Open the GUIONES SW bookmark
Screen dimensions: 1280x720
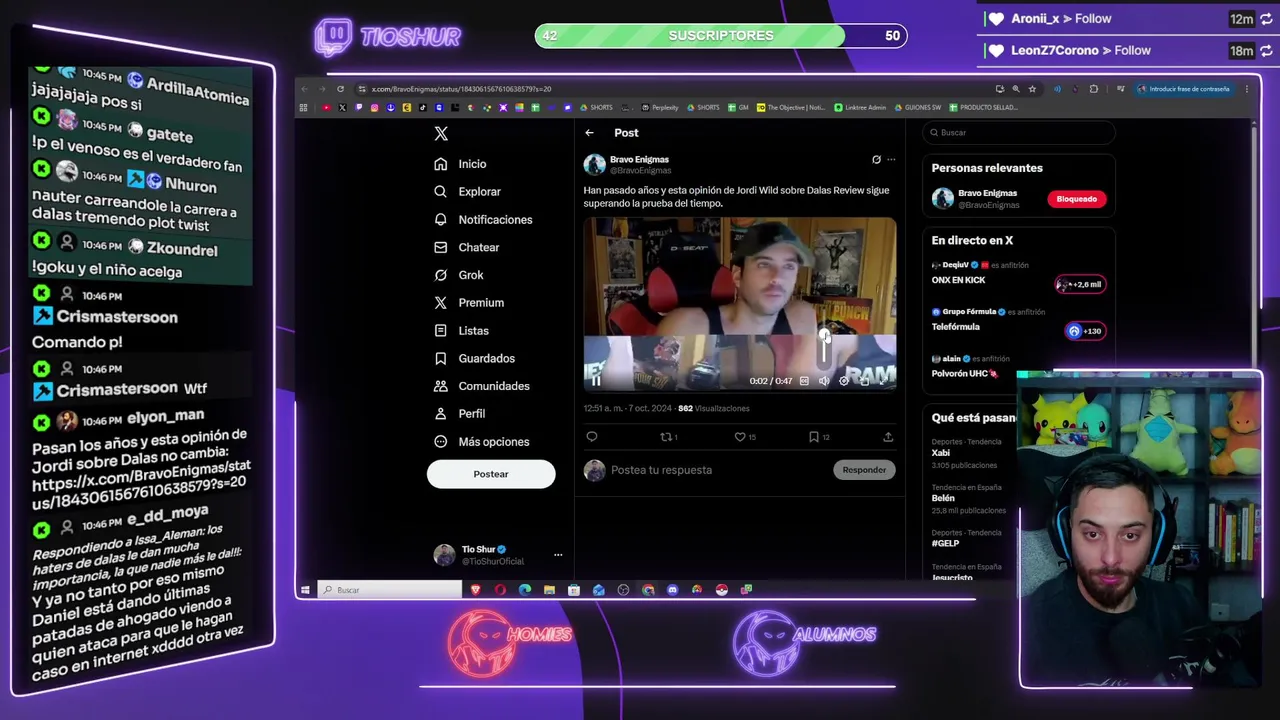[x=918, y=107]
